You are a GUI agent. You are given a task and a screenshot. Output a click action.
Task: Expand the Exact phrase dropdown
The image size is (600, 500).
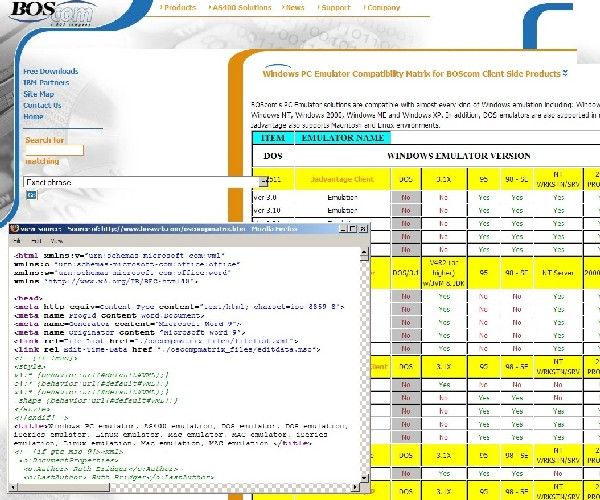tap(263, 182)
